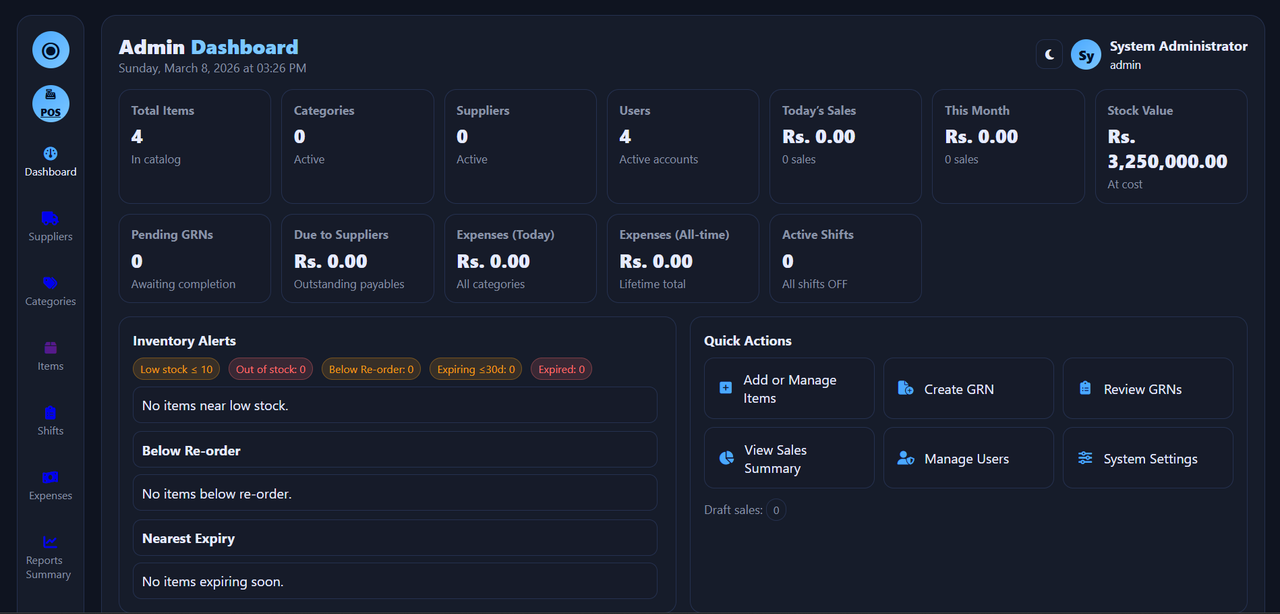This screenshot has height=614, width=1280.
Task: Open the Due to Suppliers card
Action: pyautogui.click(x=357, y=258)
